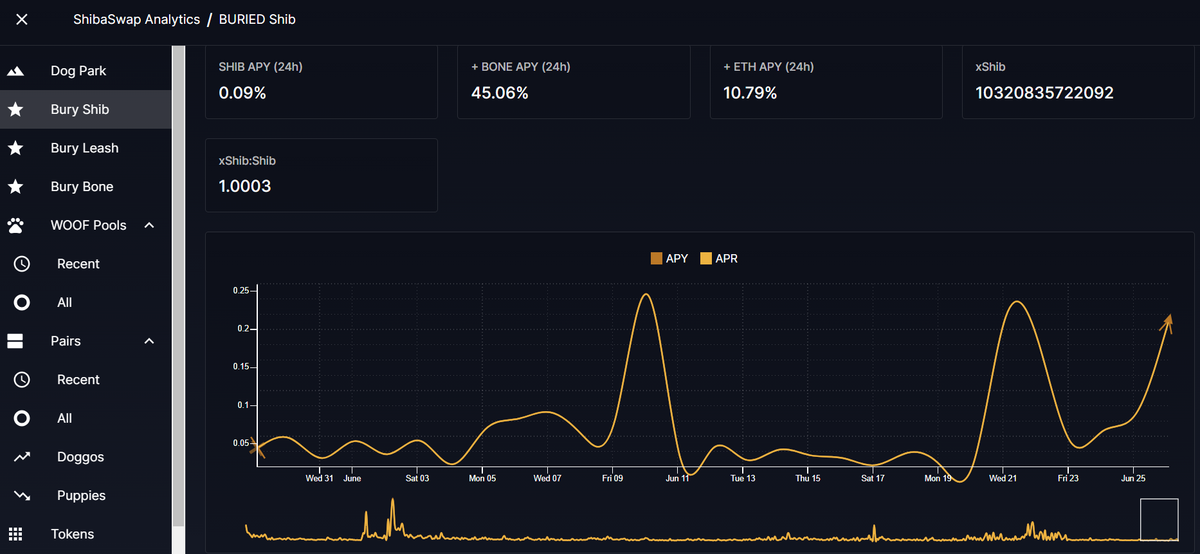Open Bury Leash page

[x=86, y=148]
